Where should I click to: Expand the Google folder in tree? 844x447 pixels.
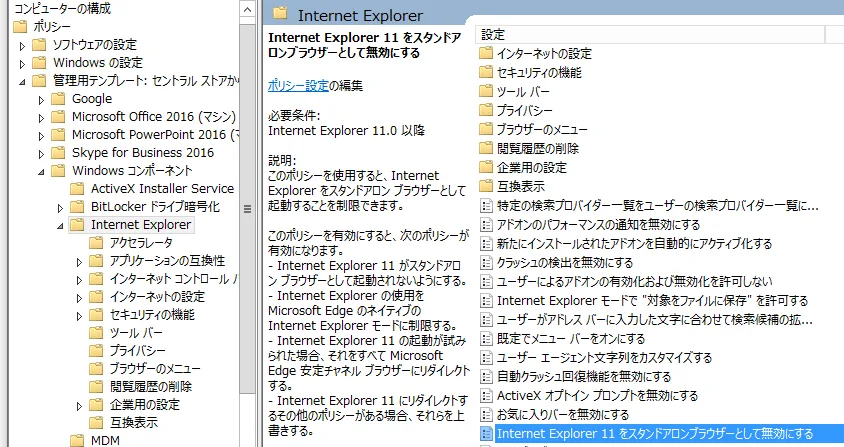point(42,99)
